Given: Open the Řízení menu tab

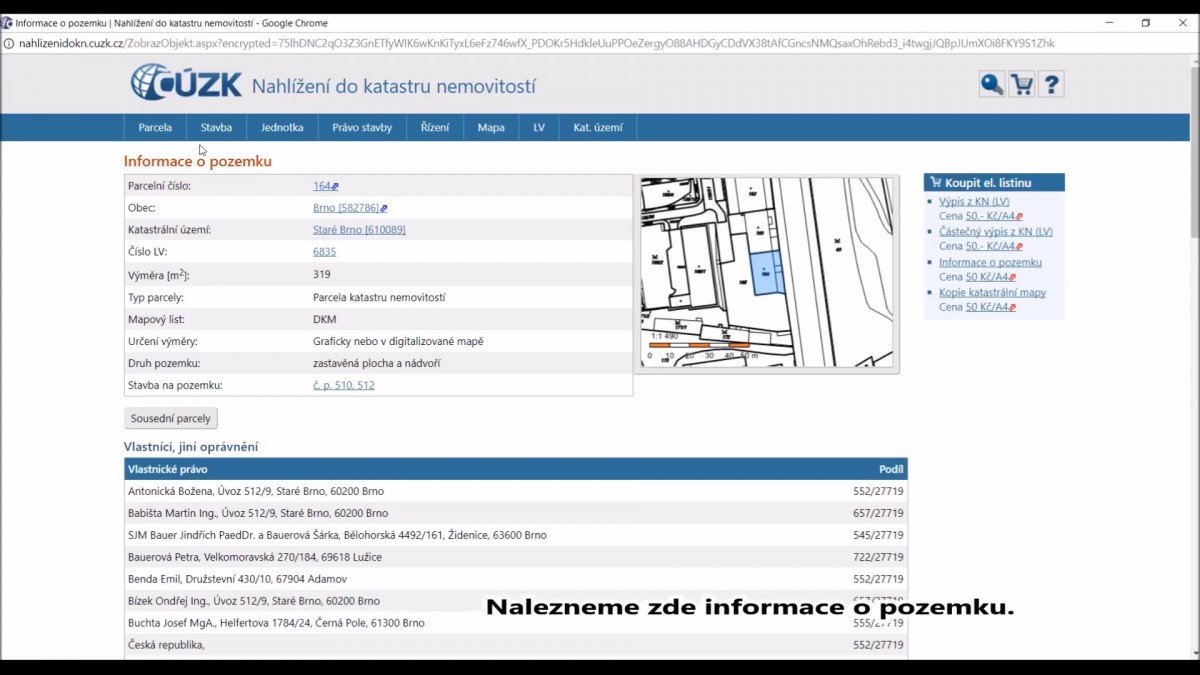Looking at the screenshot, I should click(435, 127).
